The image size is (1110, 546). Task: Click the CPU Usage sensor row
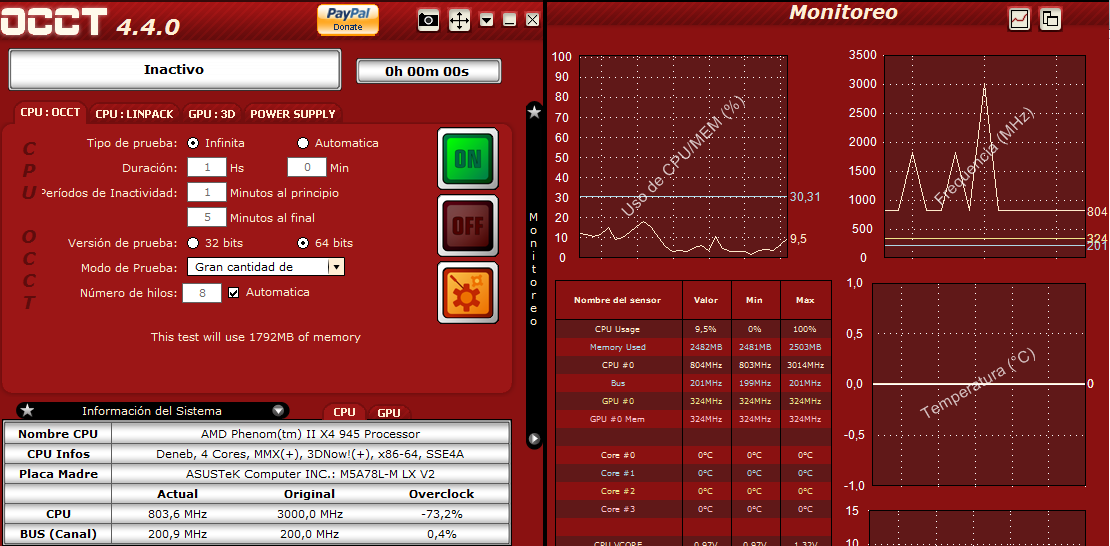pos(694,329)
